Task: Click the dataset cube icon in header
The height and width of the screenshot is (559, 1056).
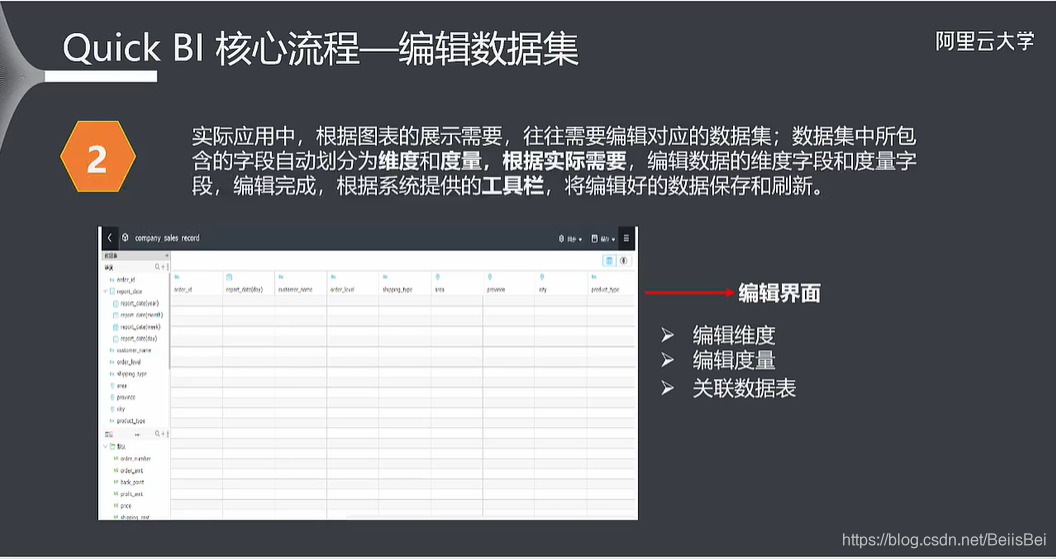Action: (125, 238)
